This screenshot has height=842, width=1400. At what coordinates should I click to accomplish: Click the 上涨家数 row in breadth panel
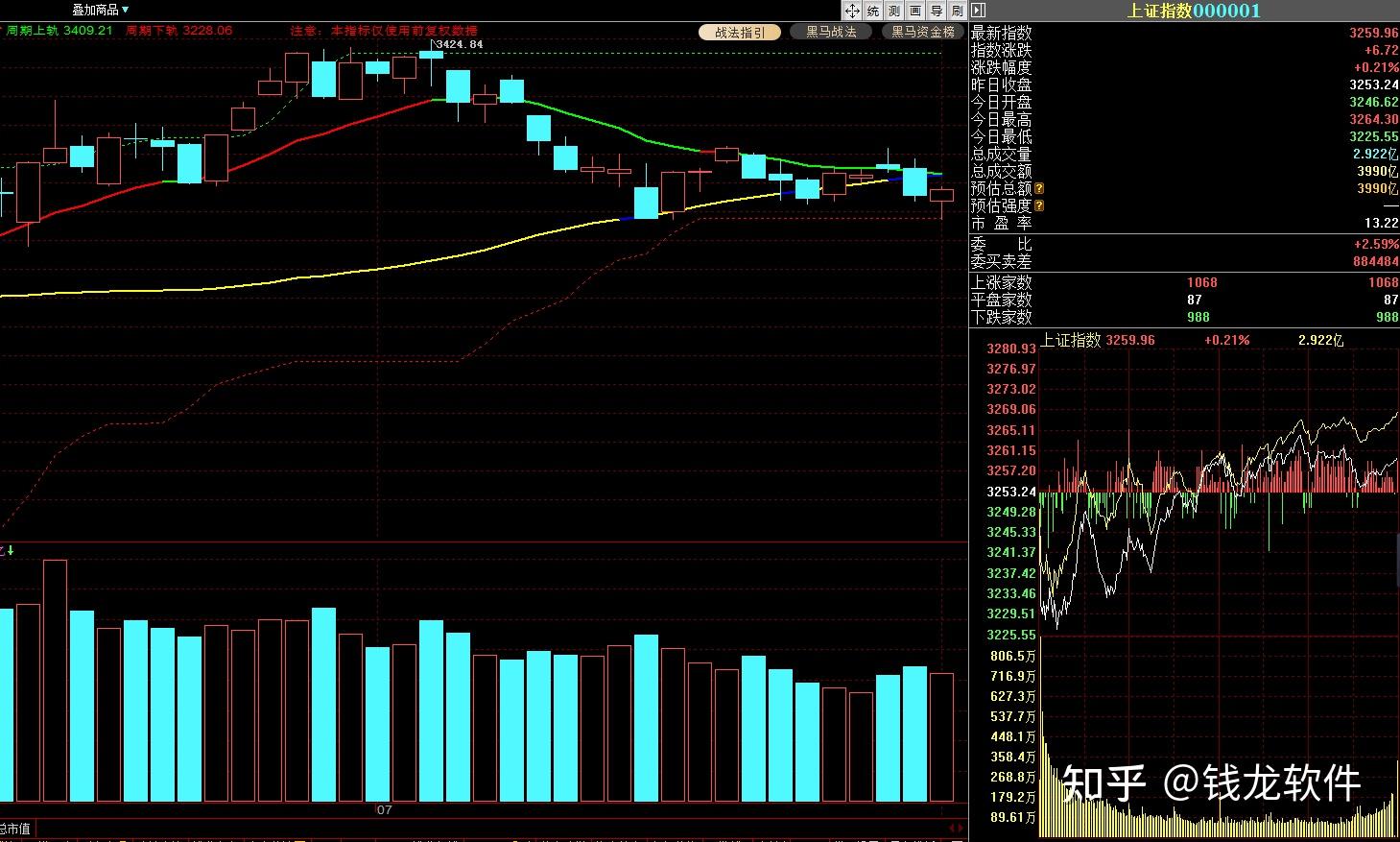[x=1001, y=282]
